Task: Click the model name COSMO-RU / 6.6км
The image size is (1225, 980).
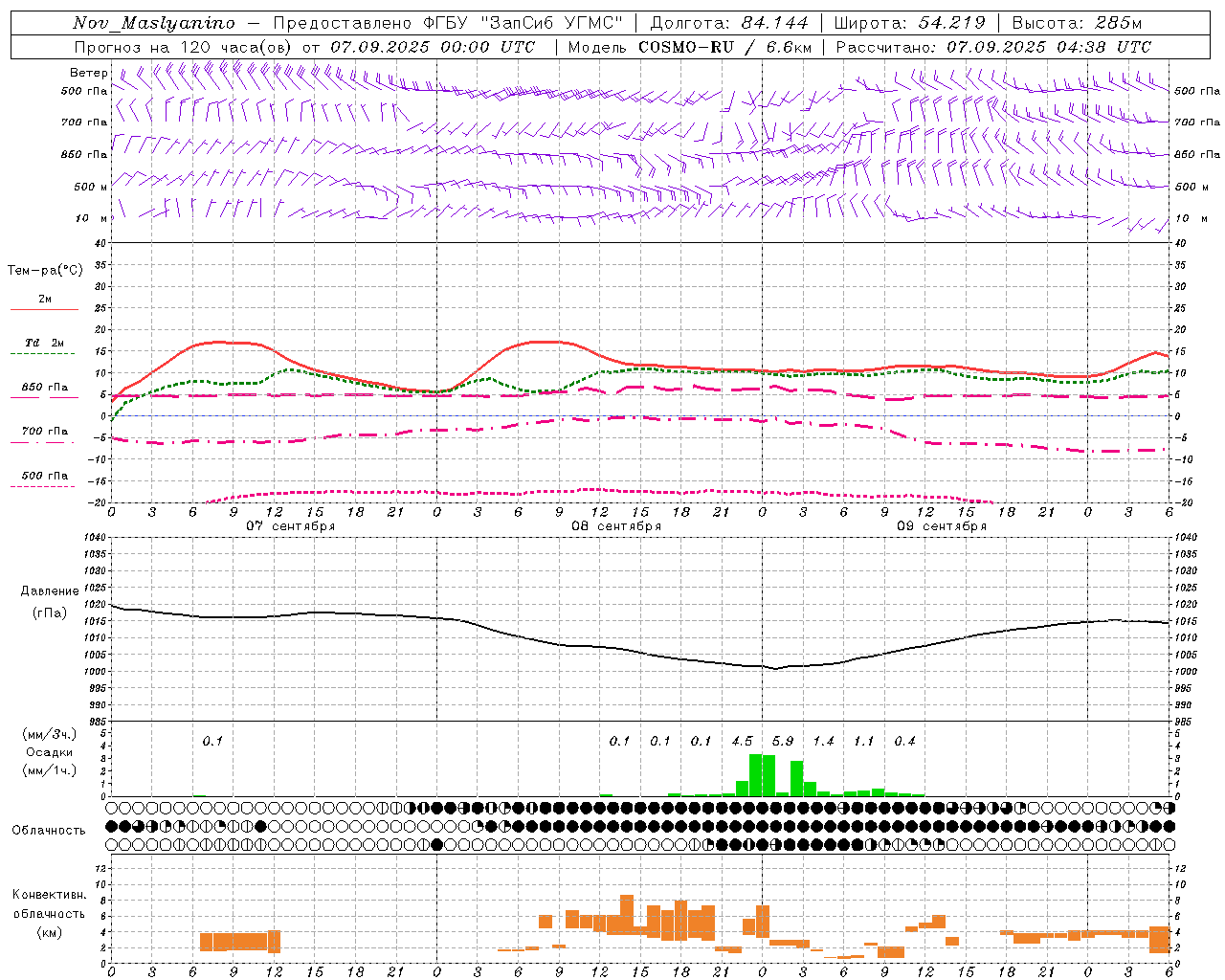Action: [x=724, y=46]
